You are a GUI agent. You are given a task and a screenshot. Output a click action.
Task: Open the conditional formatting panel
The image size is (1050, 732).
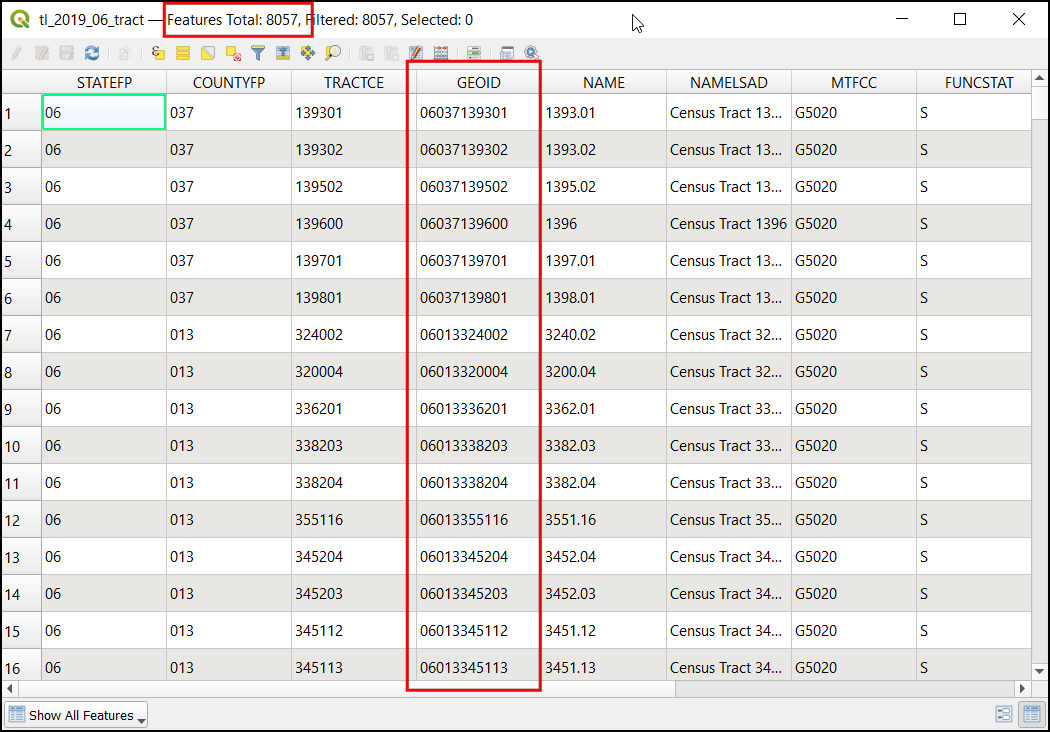(x=474, y=54)
